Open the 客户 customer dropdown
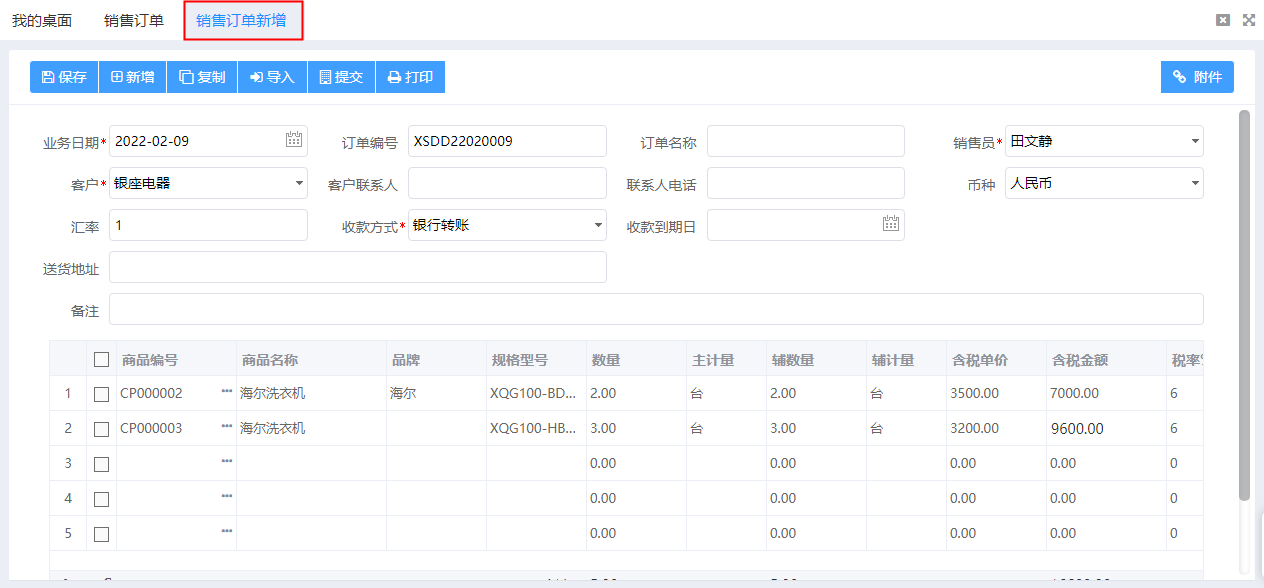 tap(298, 183)
